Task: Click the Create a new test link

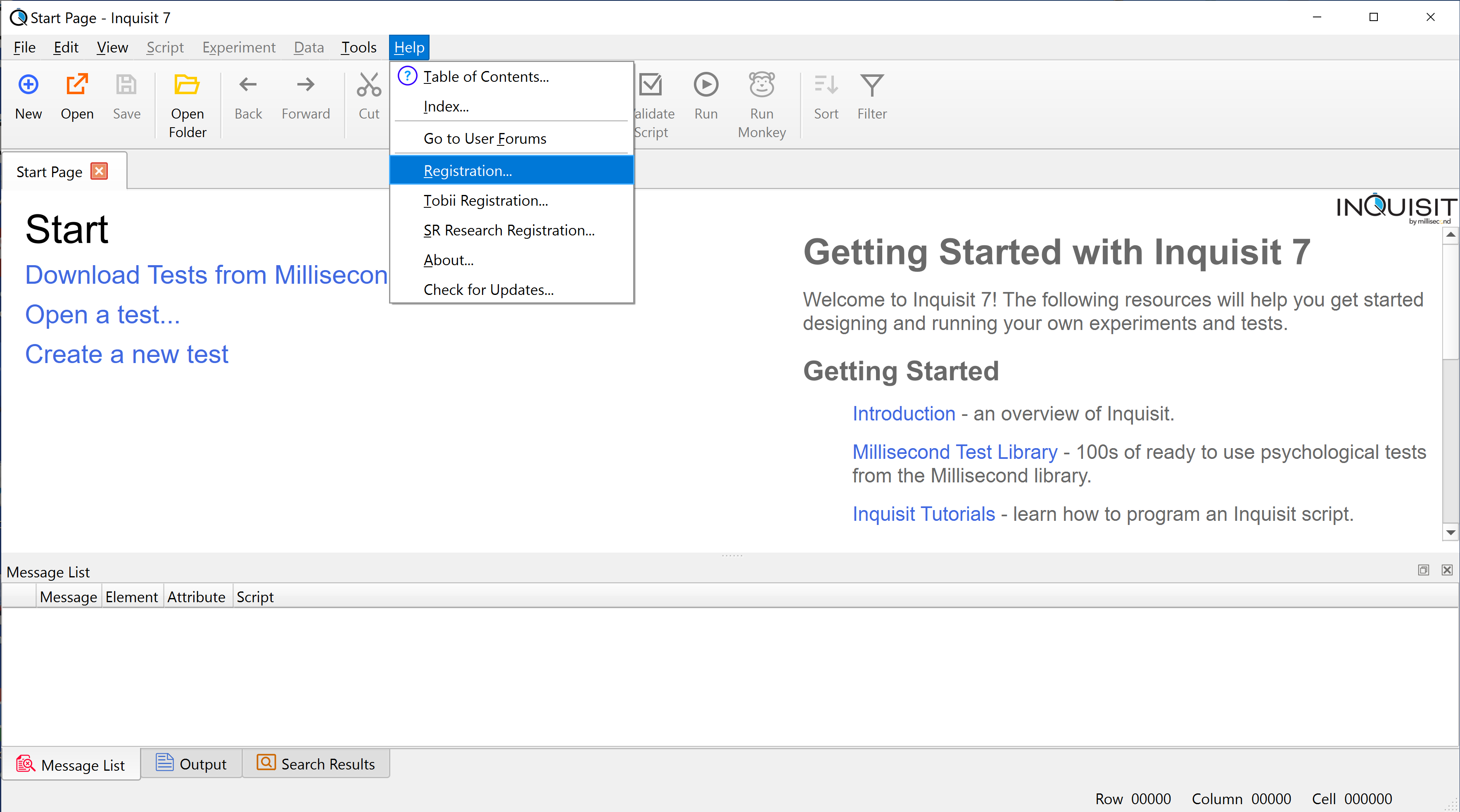Action: (126, 354)
